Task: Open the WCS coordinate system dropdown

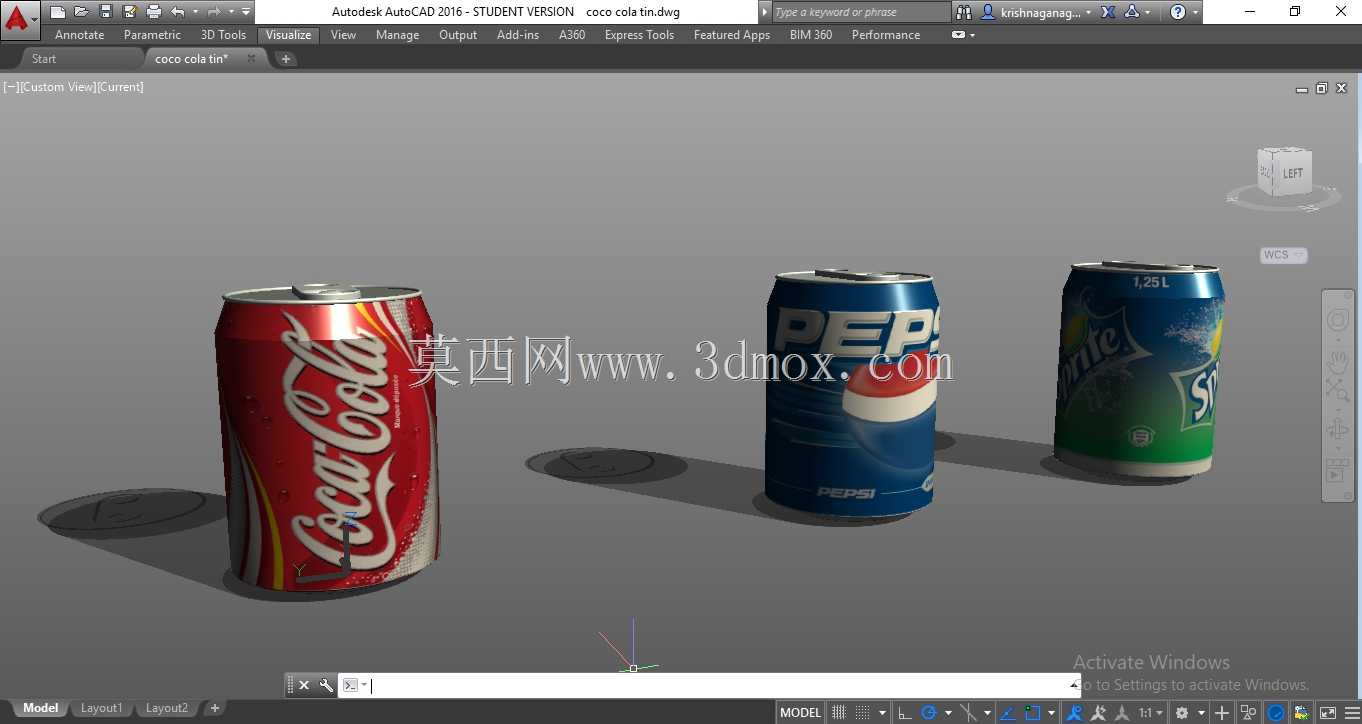Action: pyautogui.click(x=1283, y=255)
